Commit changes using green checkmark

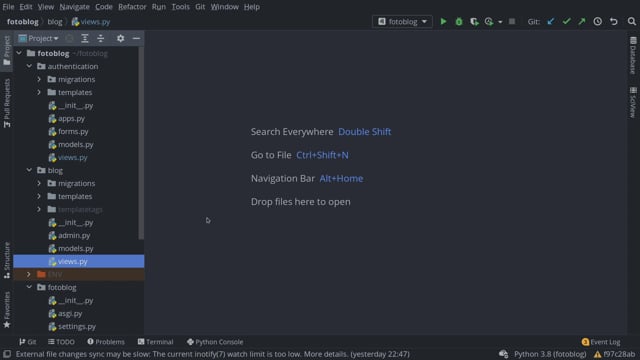coord(566,21)
